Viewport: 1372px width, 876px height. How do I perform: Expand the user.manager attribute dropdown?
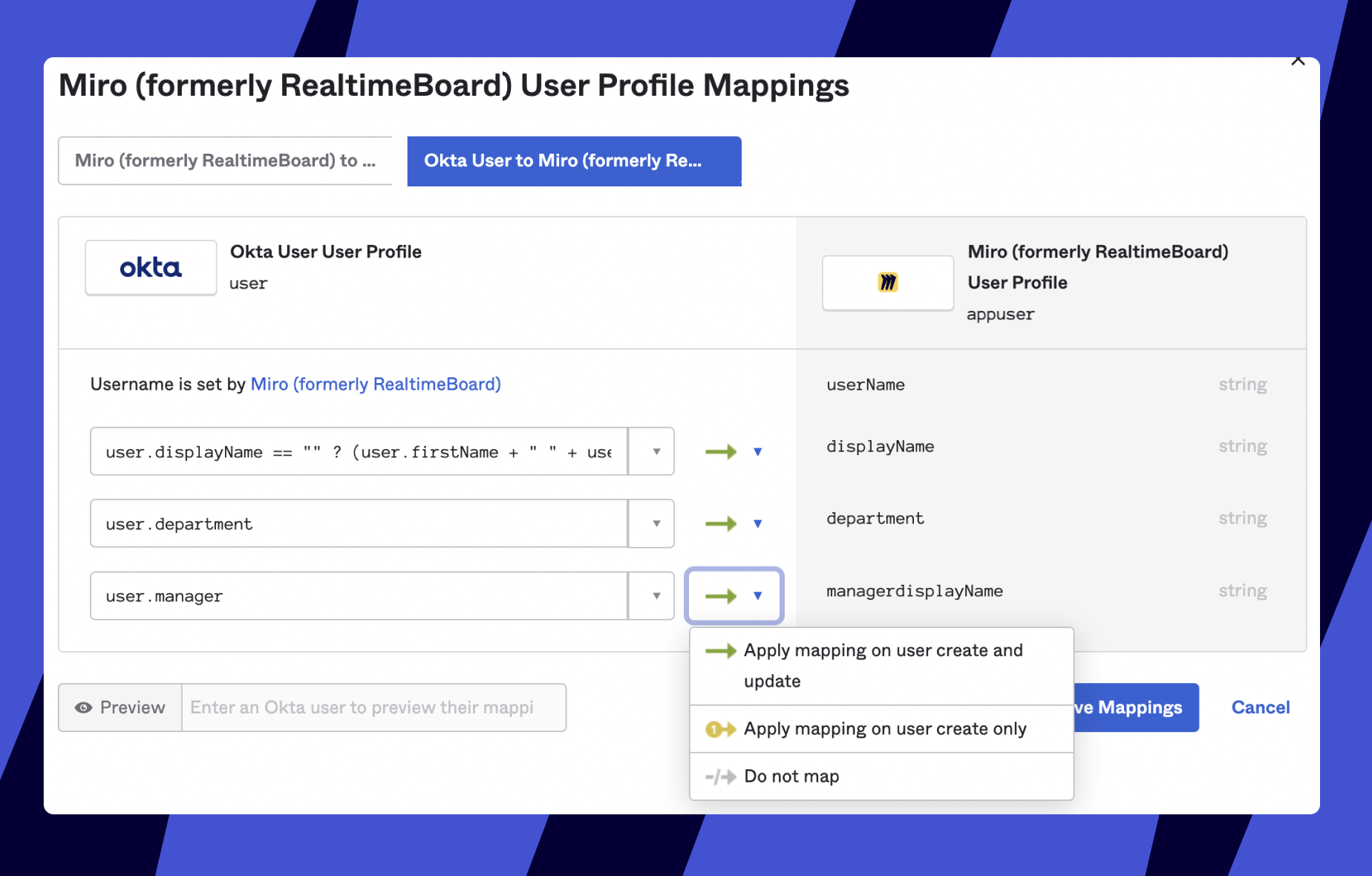coord(651,595)
